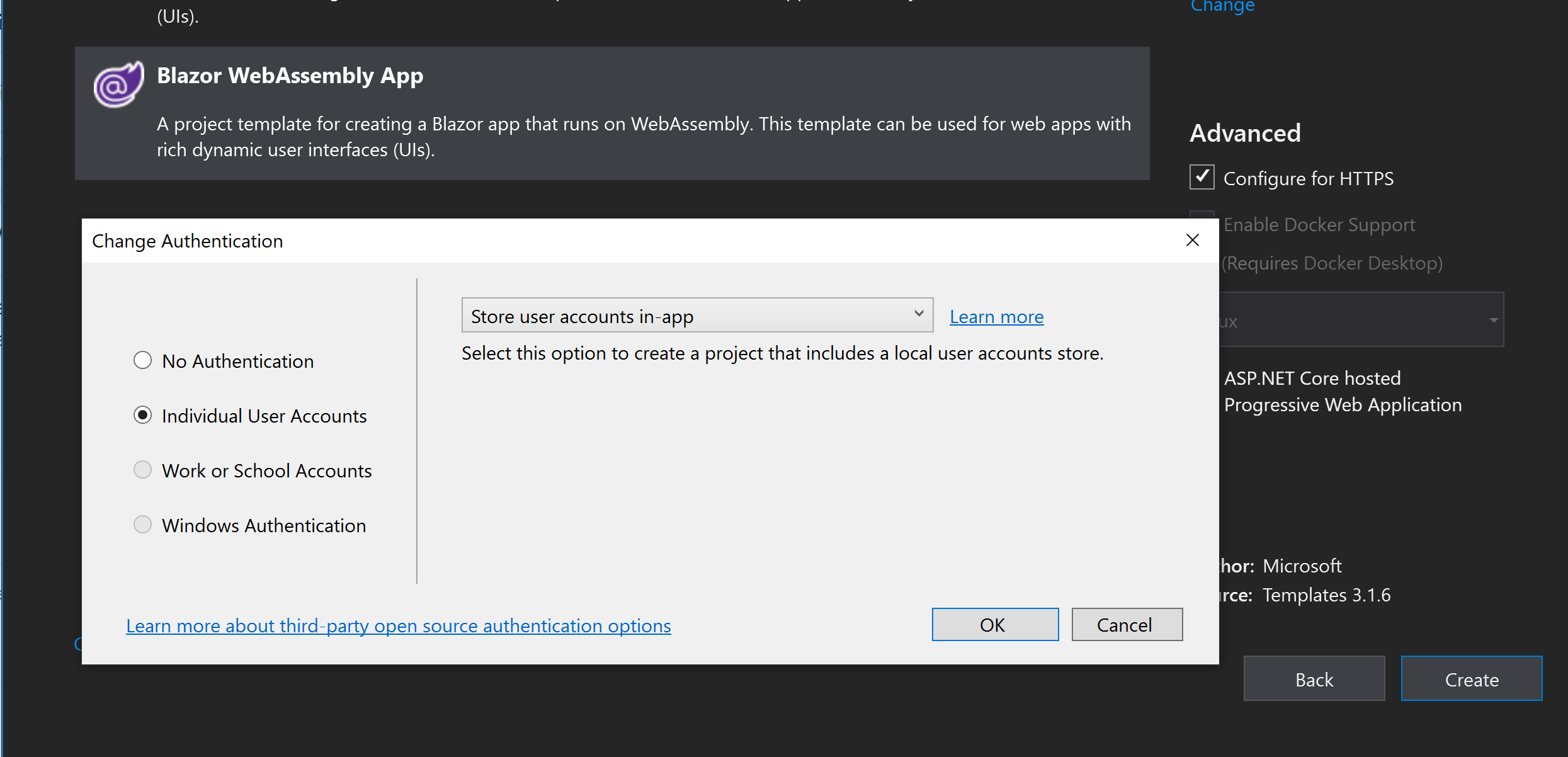The width and height of the screenshot is (1568, 757).
Task: Cancel the authentication change
Action: click(x=1127, y=624)
